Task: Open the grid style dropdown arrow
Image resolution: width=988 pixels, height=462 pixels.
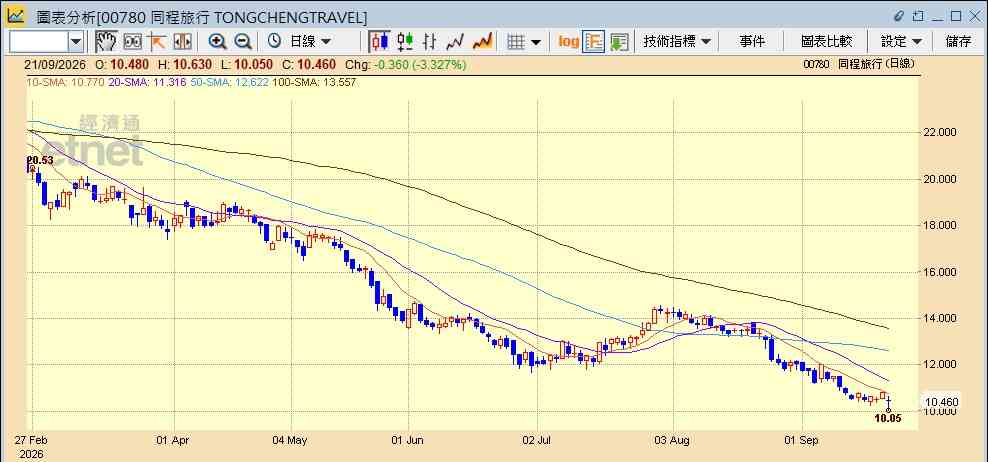Action: pyautogui.click(x=536, y=42)
